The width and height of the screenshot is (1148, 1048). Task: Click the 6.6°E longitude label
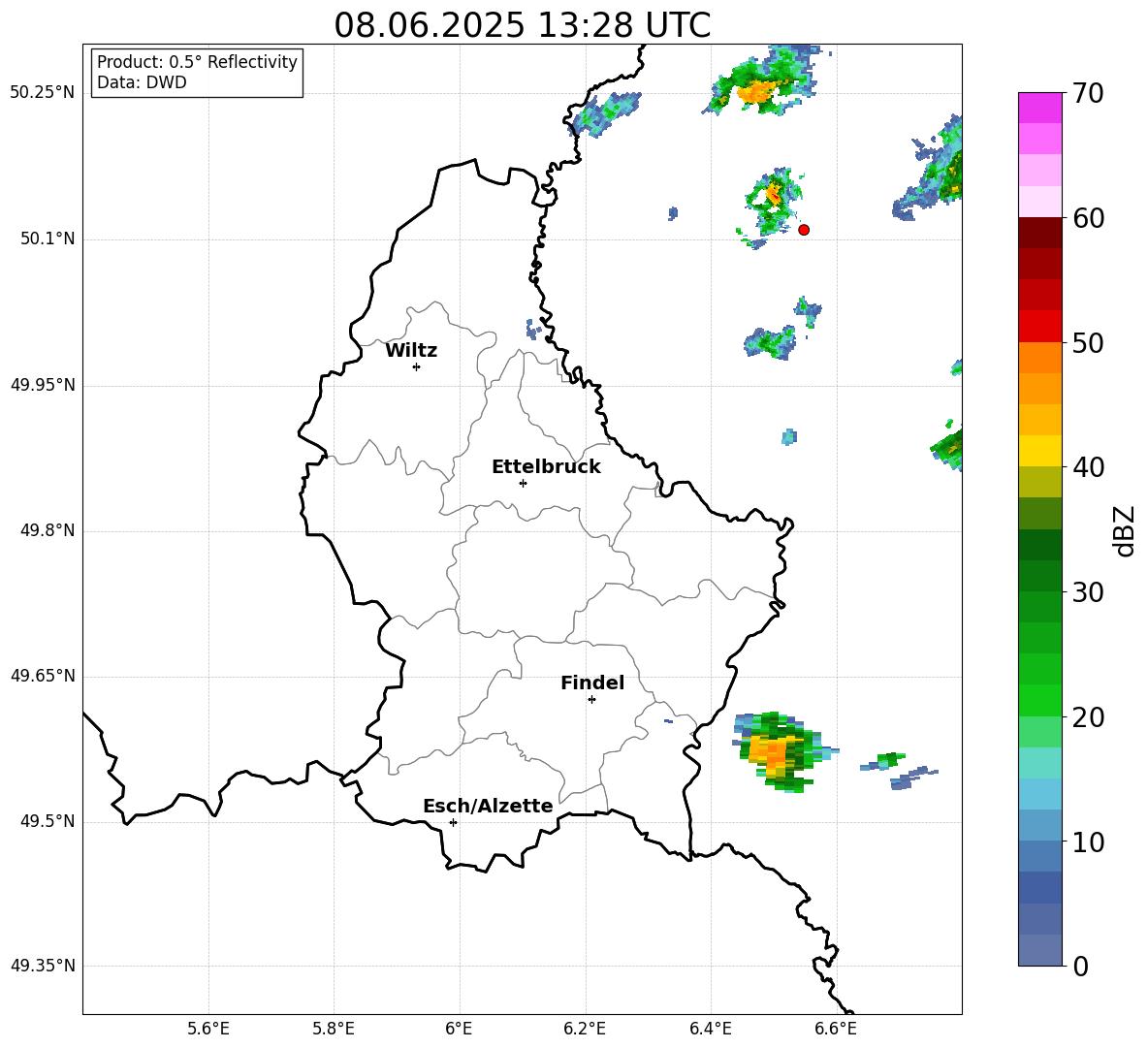point(836,1029)
